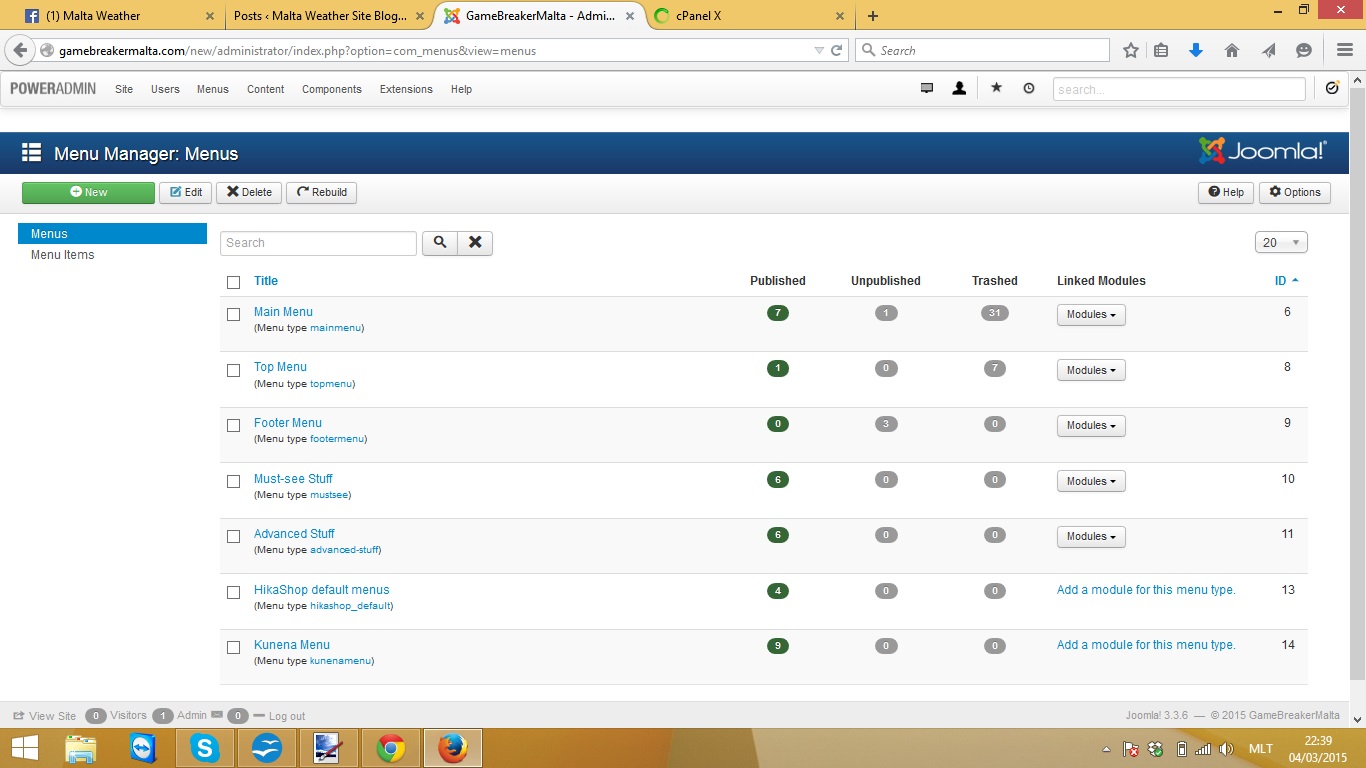
Task: Open the Firefox bookmarks list icon
Action: [1161, 50]
